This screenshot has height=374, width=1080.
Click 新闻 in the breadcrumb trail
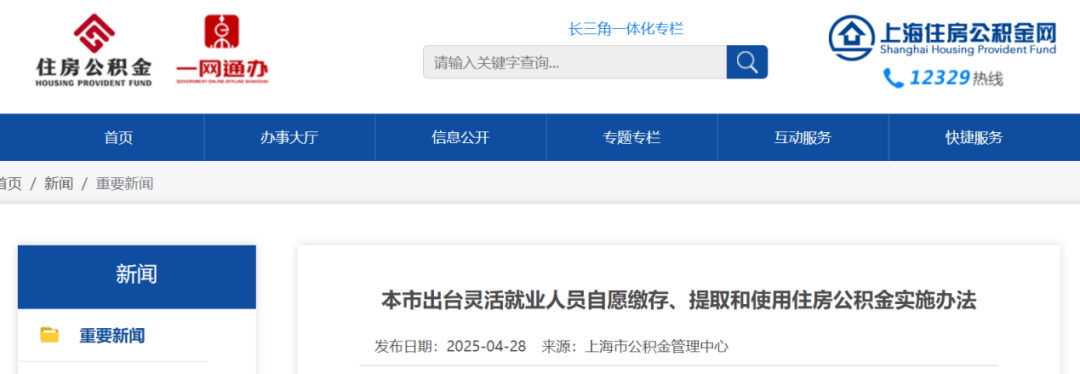pos(59,184)
